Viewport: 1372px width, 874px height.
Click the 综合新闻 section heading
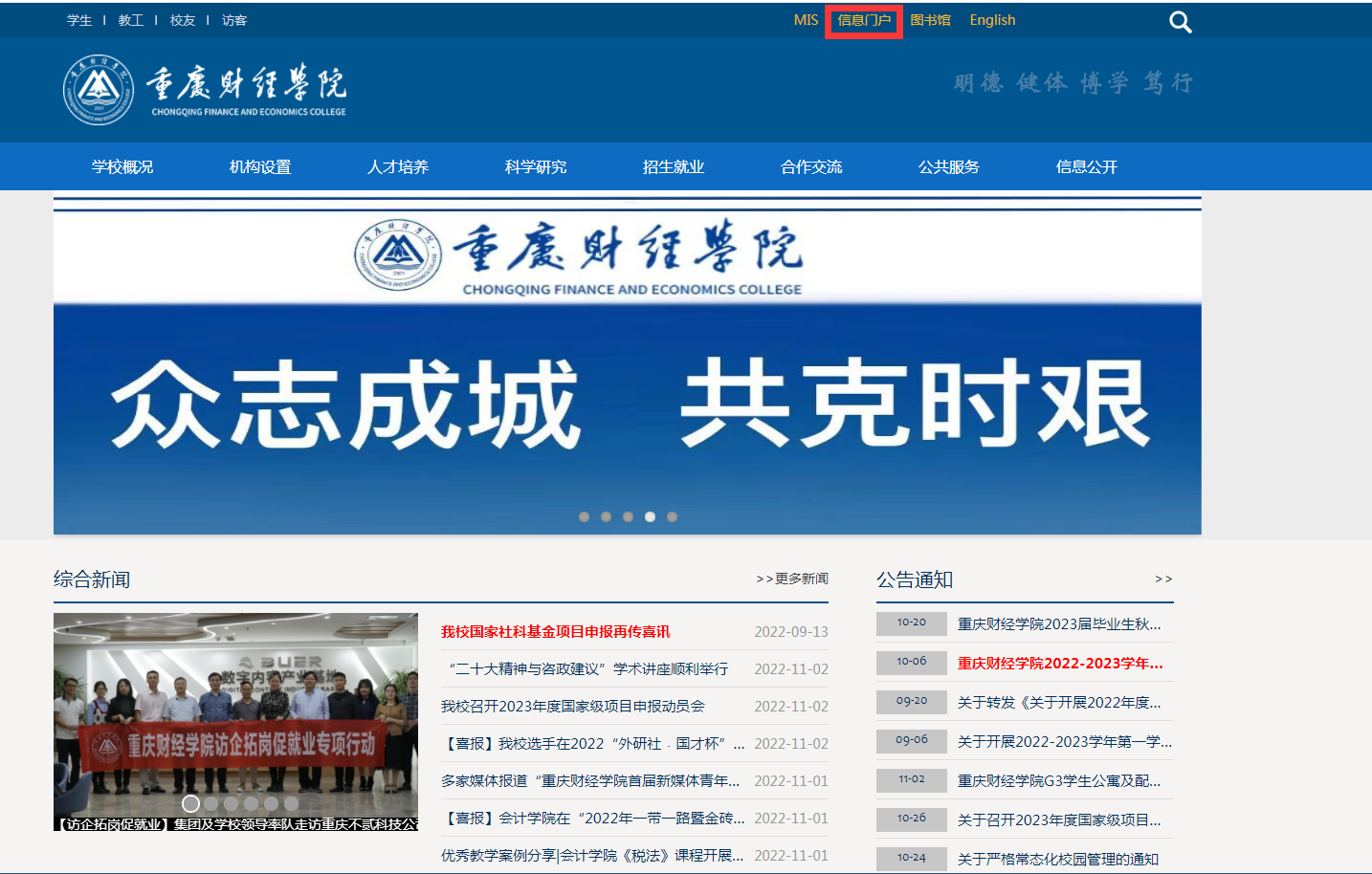92,579
